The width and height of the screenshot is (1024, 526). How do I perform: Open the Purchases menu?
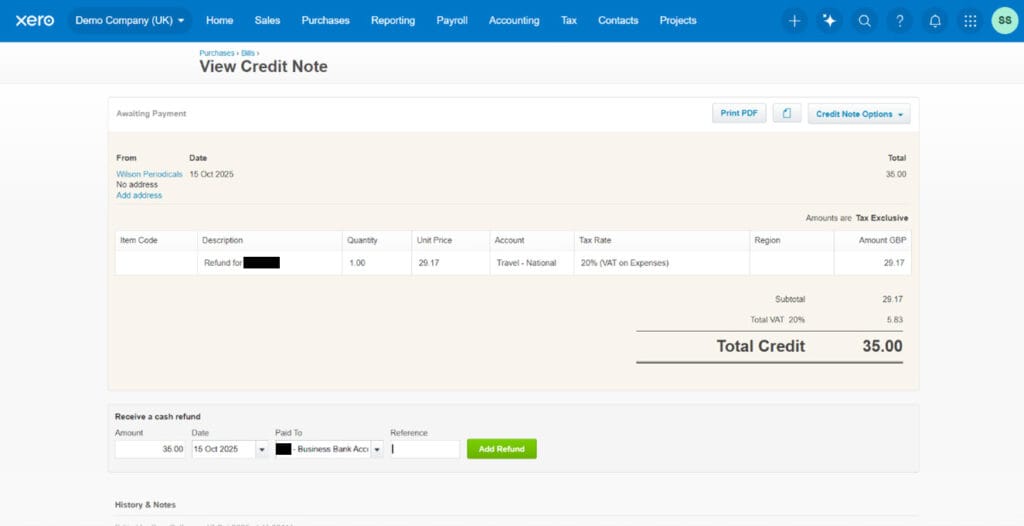pyautogui.click(x=325, y=20)
